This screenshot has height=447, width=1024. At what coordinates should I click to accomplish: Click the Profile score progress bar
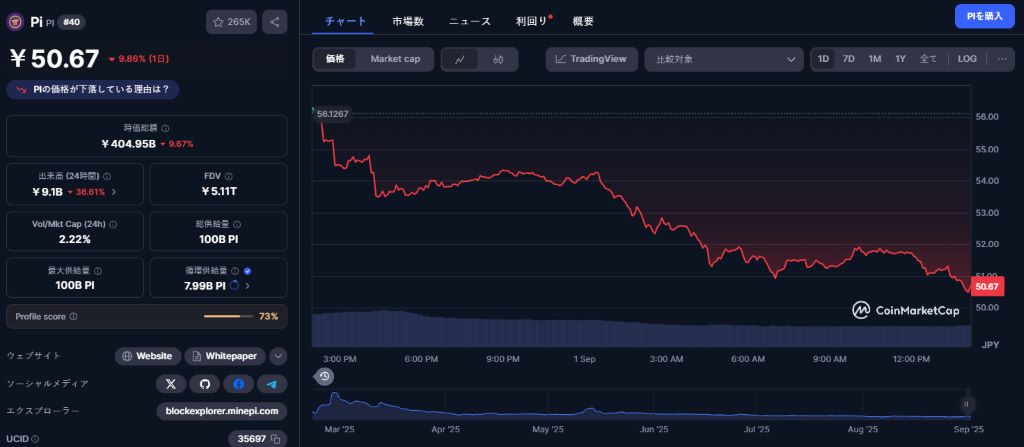pyautogui.click(x=229, y=316)
